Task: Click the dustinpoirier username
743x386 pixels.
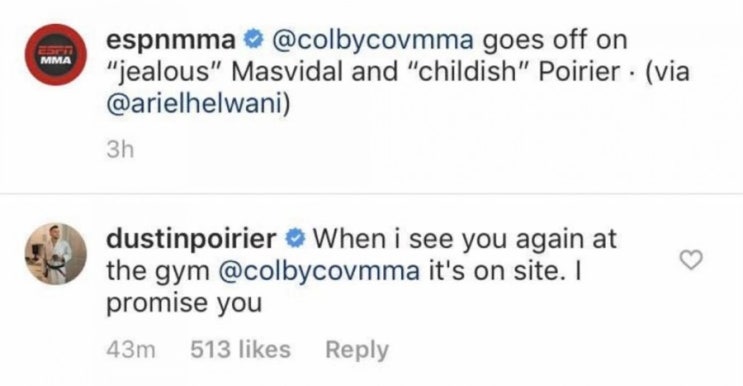Action: (x=191, y=240)
